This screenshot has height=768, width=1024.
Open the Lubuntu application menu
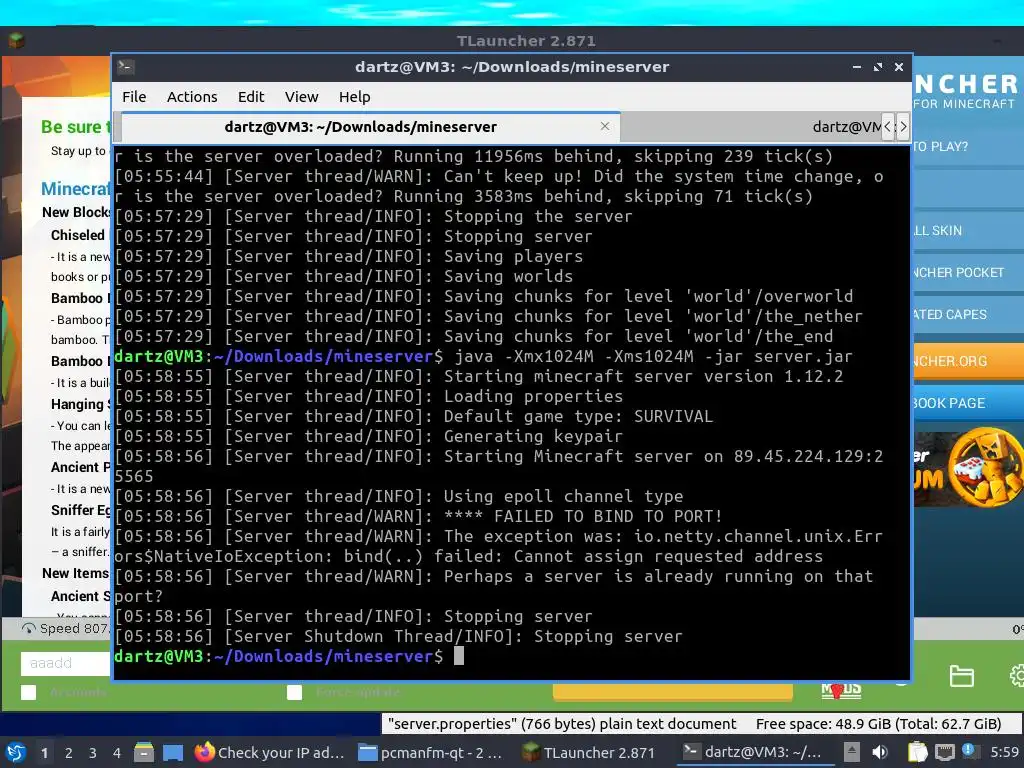pyautogui.click(x=16, y=752)
